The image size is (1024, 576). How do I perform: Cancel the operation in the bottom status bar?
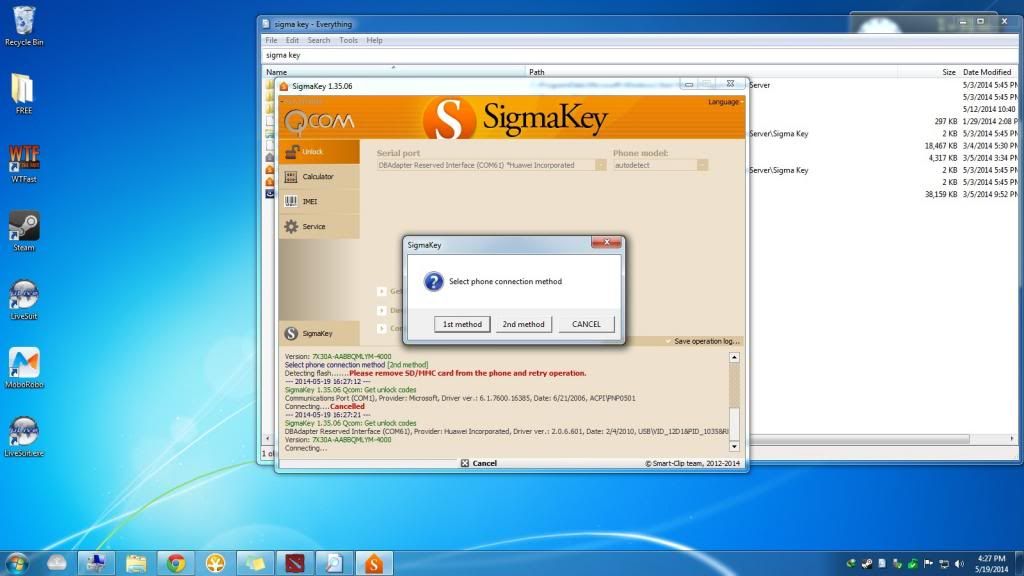point(479,463)
